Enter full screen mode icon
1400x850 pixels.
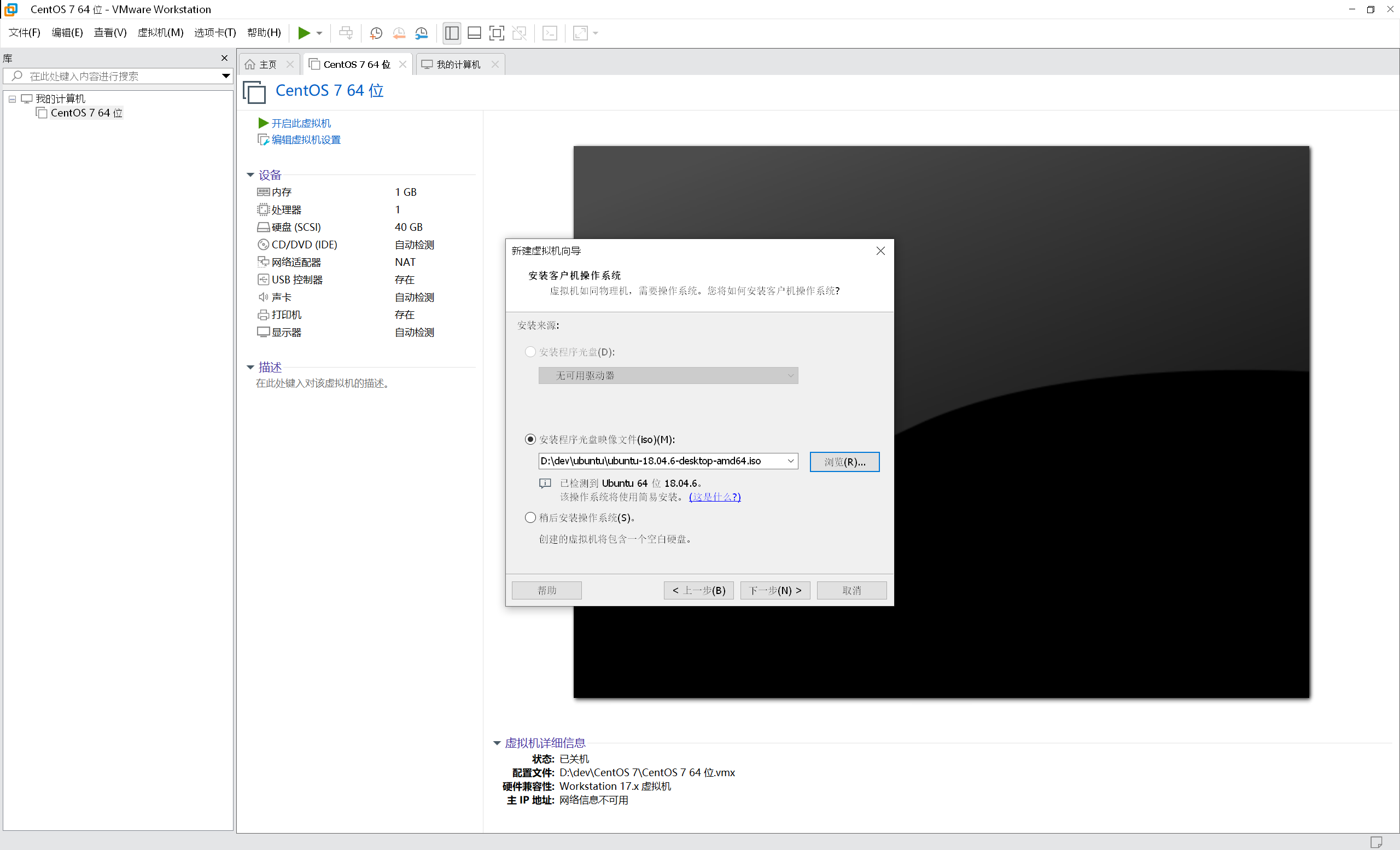(497, 33)
